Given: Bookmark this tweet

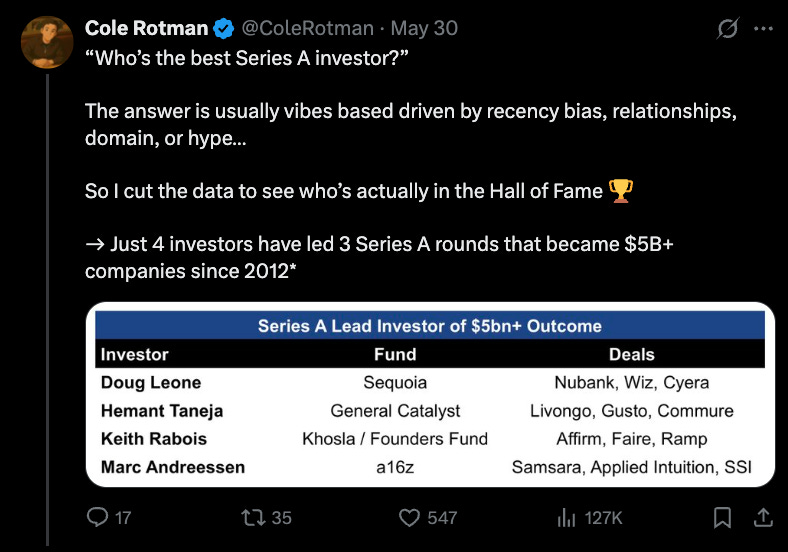Looking at the screenshot, I should coord(722,517).
